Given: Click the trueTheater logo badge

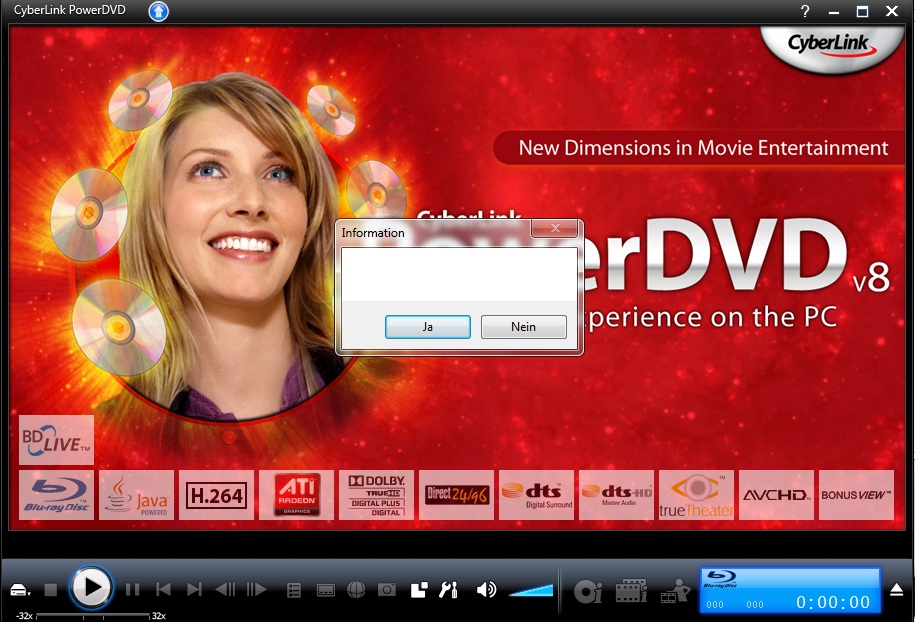Looking at the screenshot, I should click(696, 495).
